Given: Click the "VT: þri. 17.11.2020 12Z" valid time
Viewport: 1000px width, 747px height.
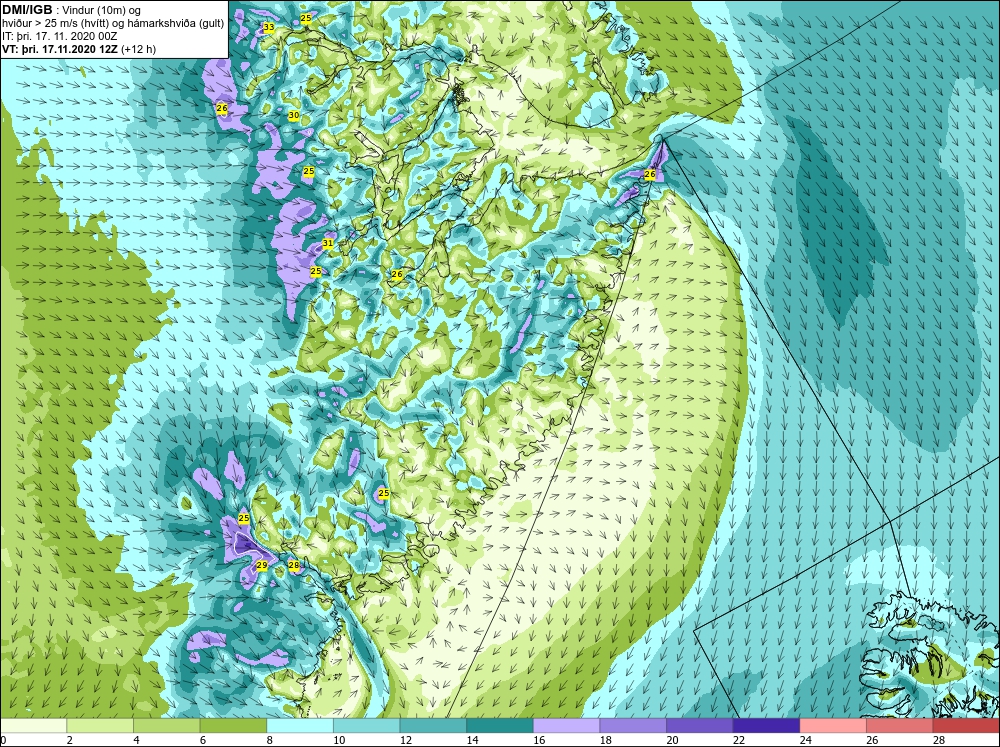Looking at the screenshot, I should click(x=60, y=49).
